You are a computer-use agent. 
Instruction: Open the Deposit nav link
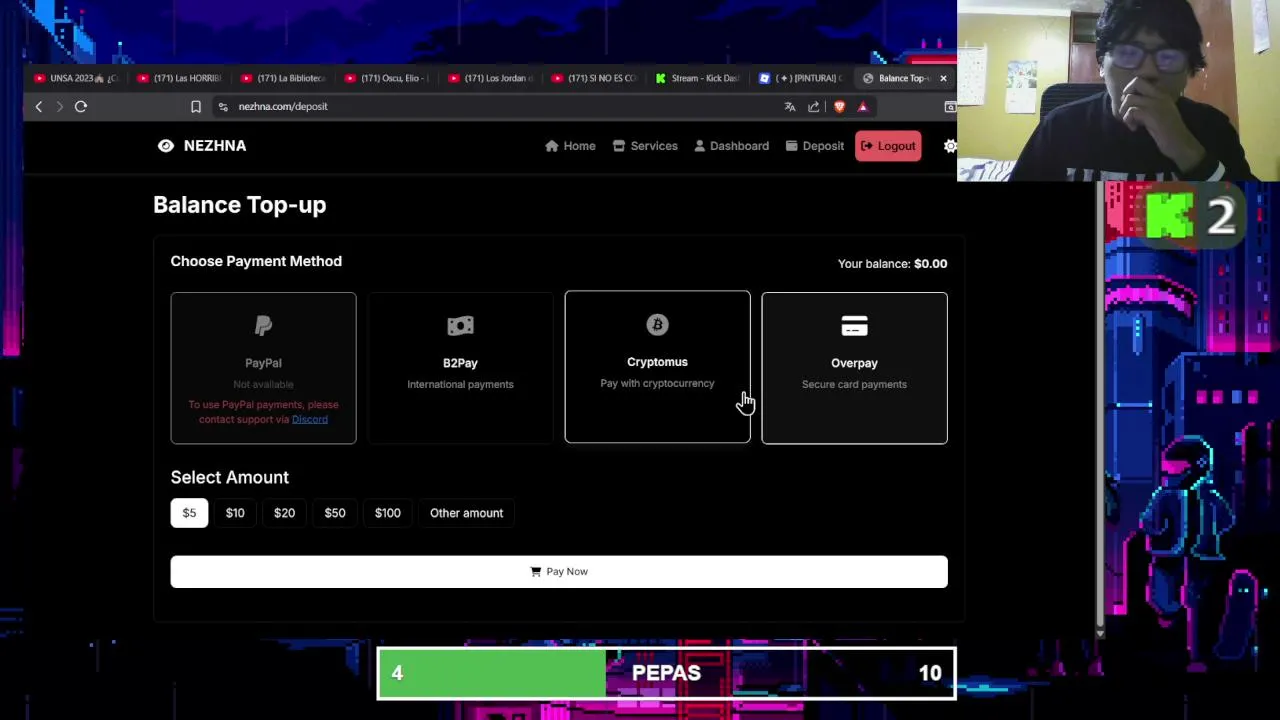pyautogui.click(x=814, y=146)
